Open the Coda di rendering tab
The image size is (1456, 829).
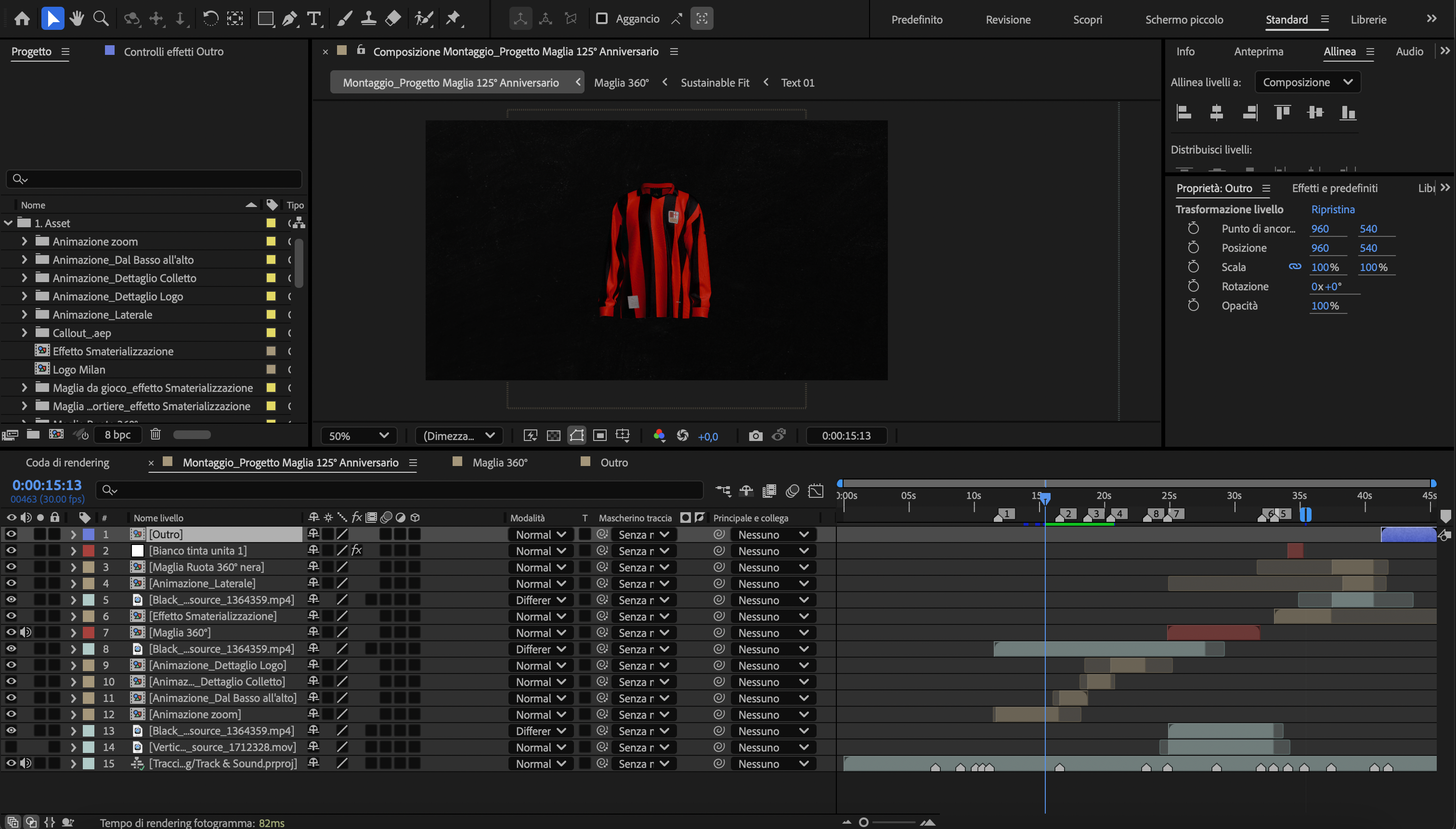tap(66, 462)
